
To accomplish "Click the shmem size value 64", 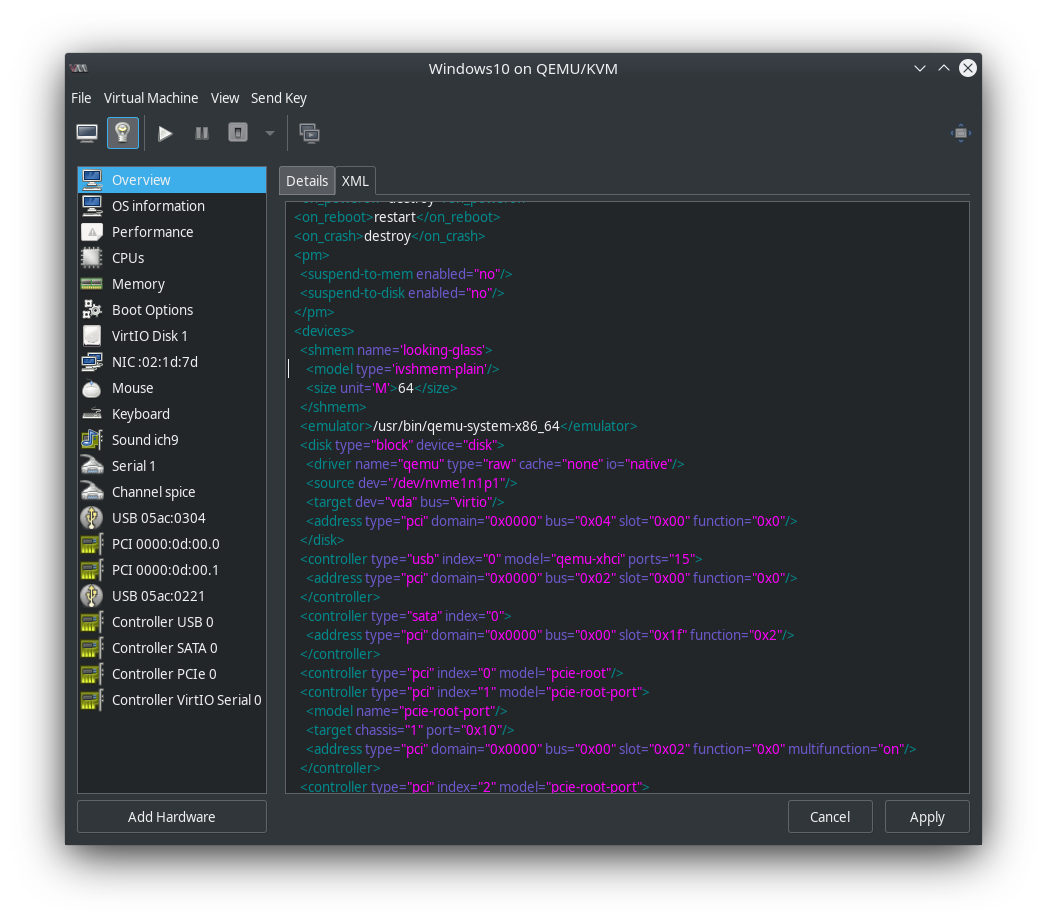I will [x=406, y=388].
